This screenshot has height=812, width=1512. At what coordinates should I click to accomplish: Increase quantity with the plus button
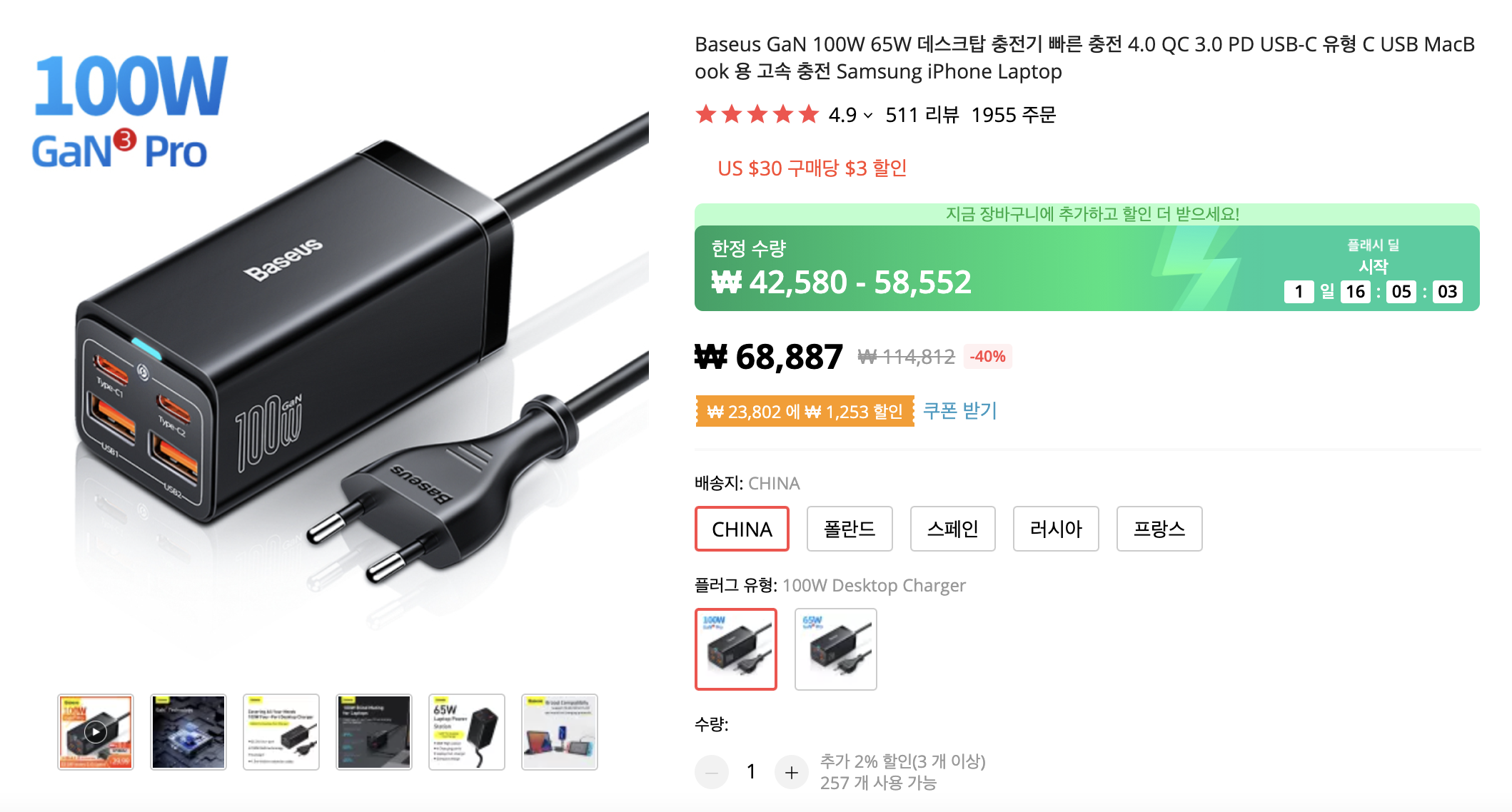(x=792, y=772)
